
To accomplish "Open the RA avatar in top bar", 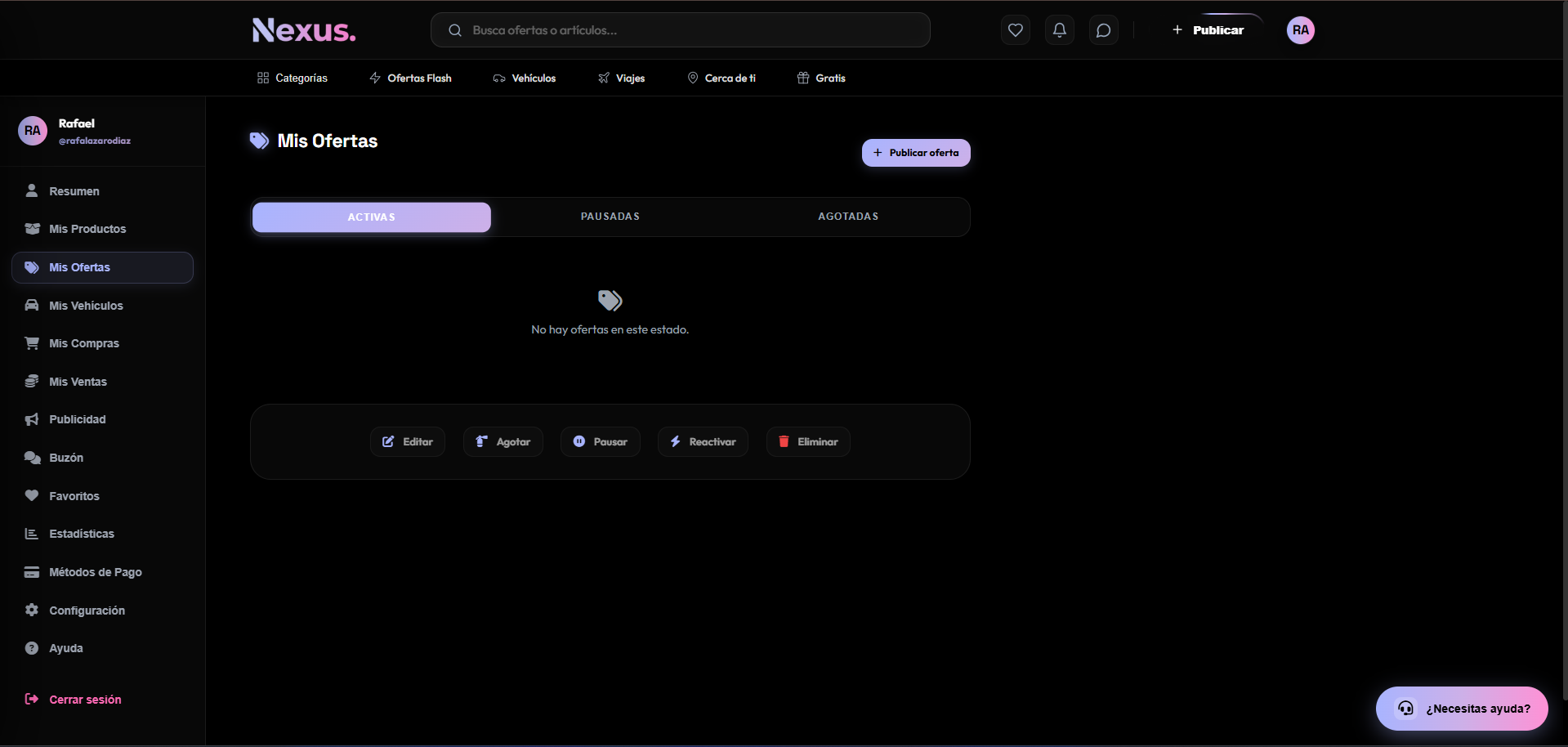I will tap(1300, 30).
